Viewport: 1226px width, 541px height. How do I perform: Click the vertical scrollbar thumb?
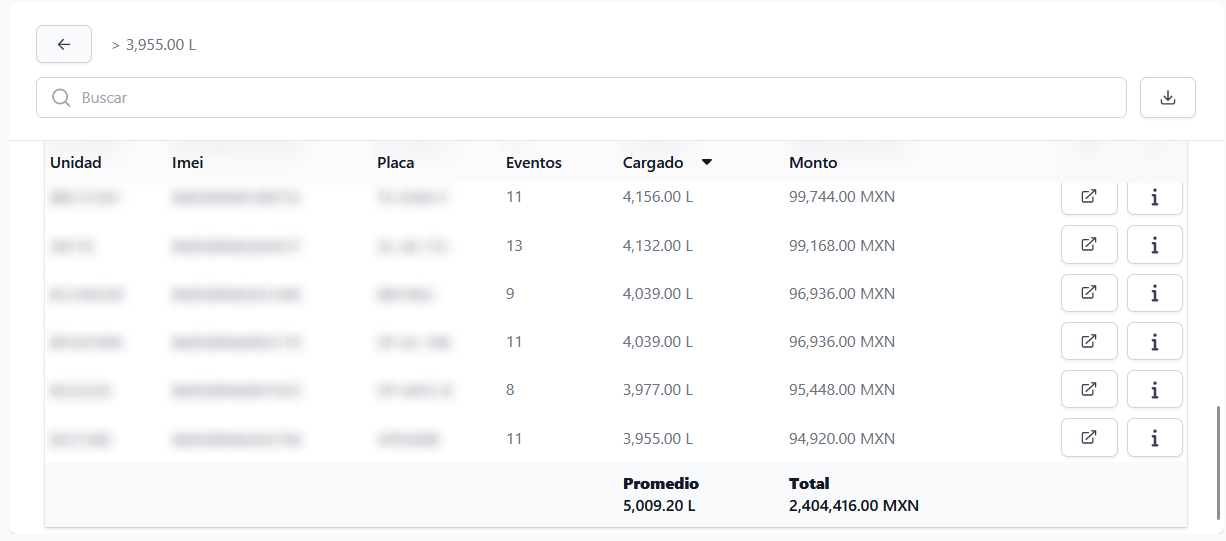pos(1217,460)
